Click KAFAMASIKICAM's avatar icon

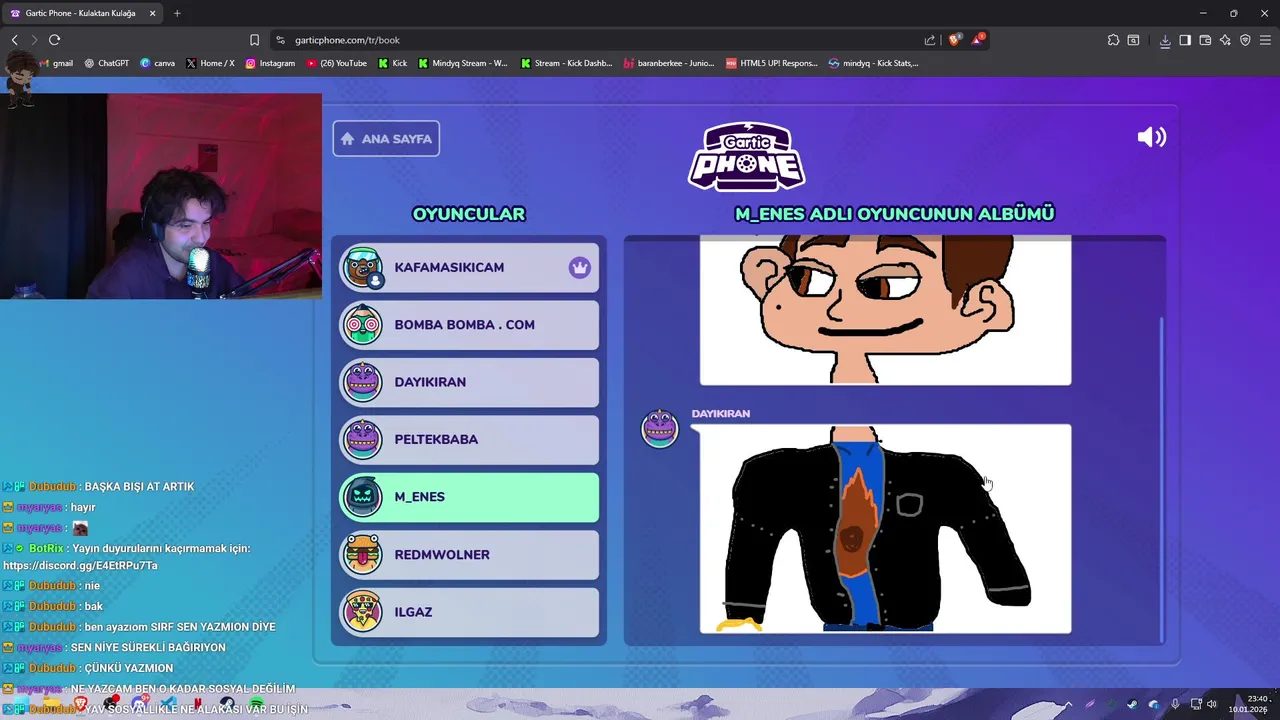click(x=362, y=267)
